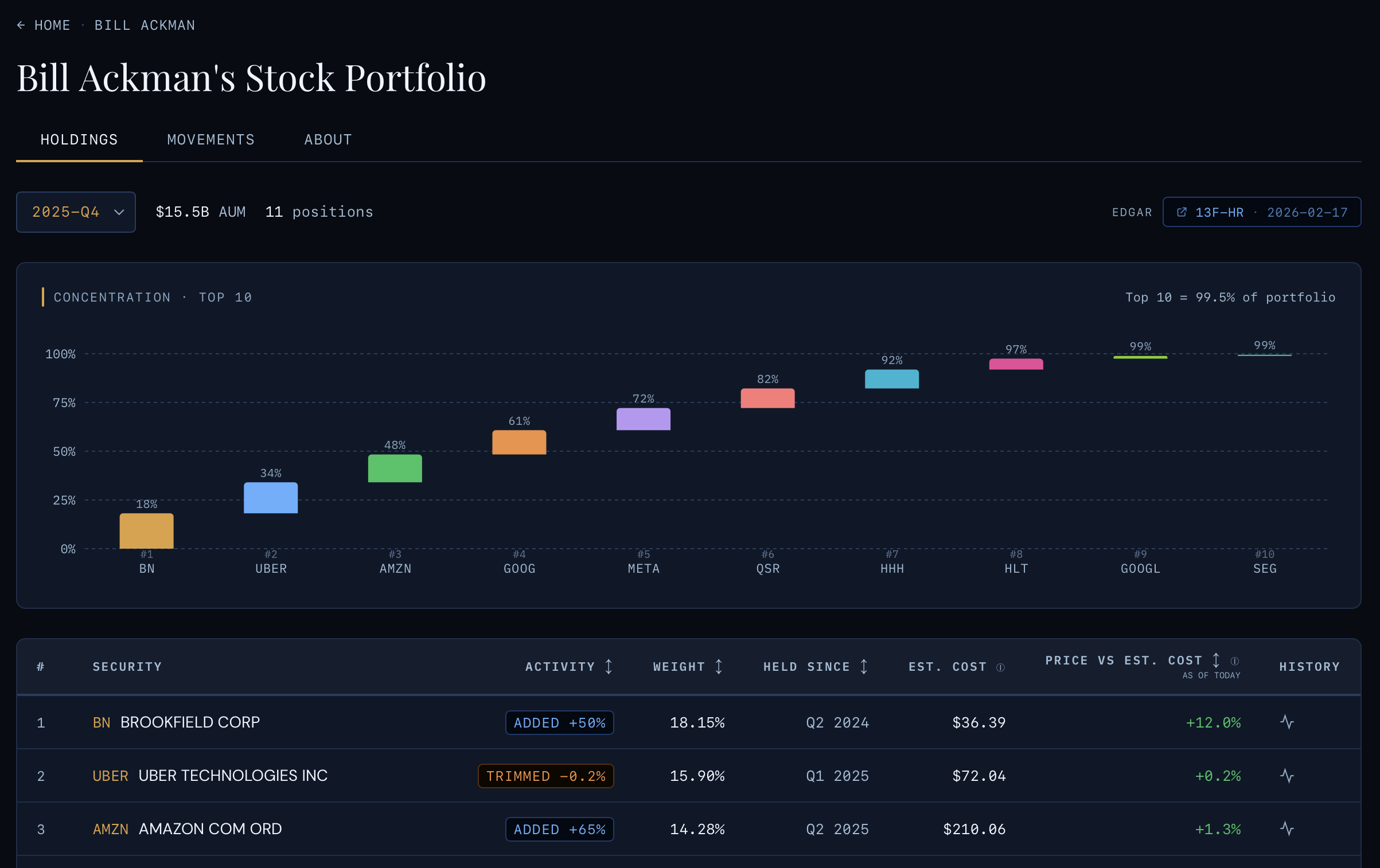The height and width of the screenshot is (868, 1380).
Task: Toggle sorting on the WEIGHT column
Action: (x=719, y=666)
